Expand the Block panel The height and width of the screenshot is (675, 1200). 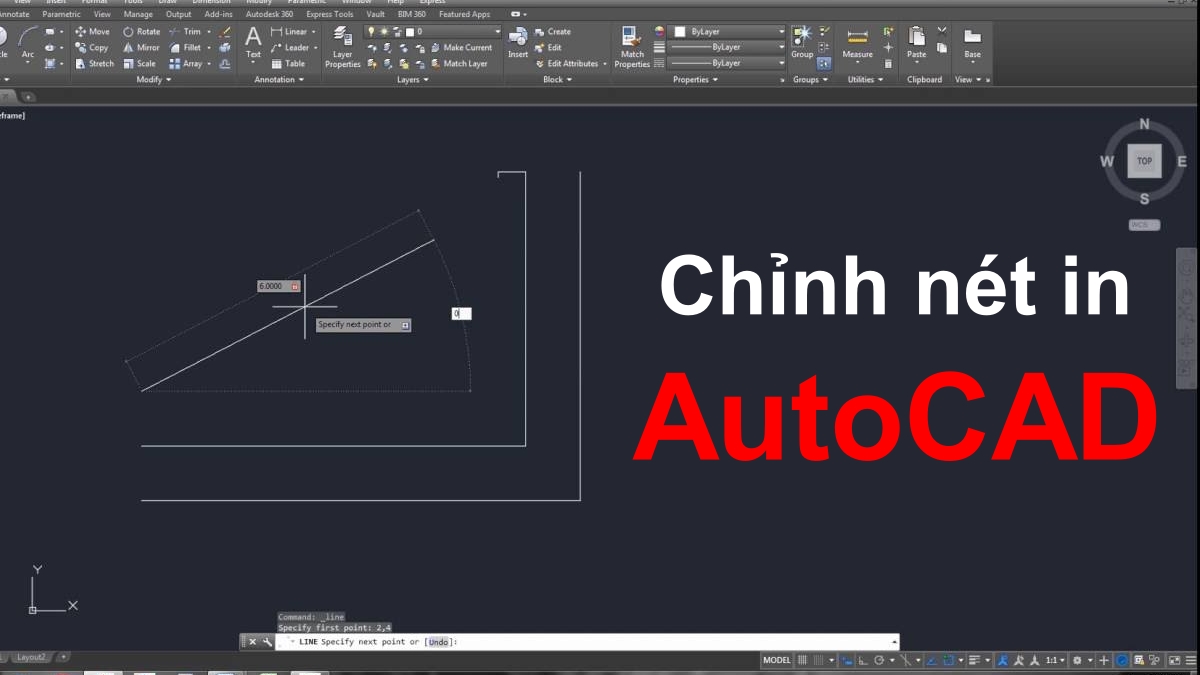[x=557, y=80]
